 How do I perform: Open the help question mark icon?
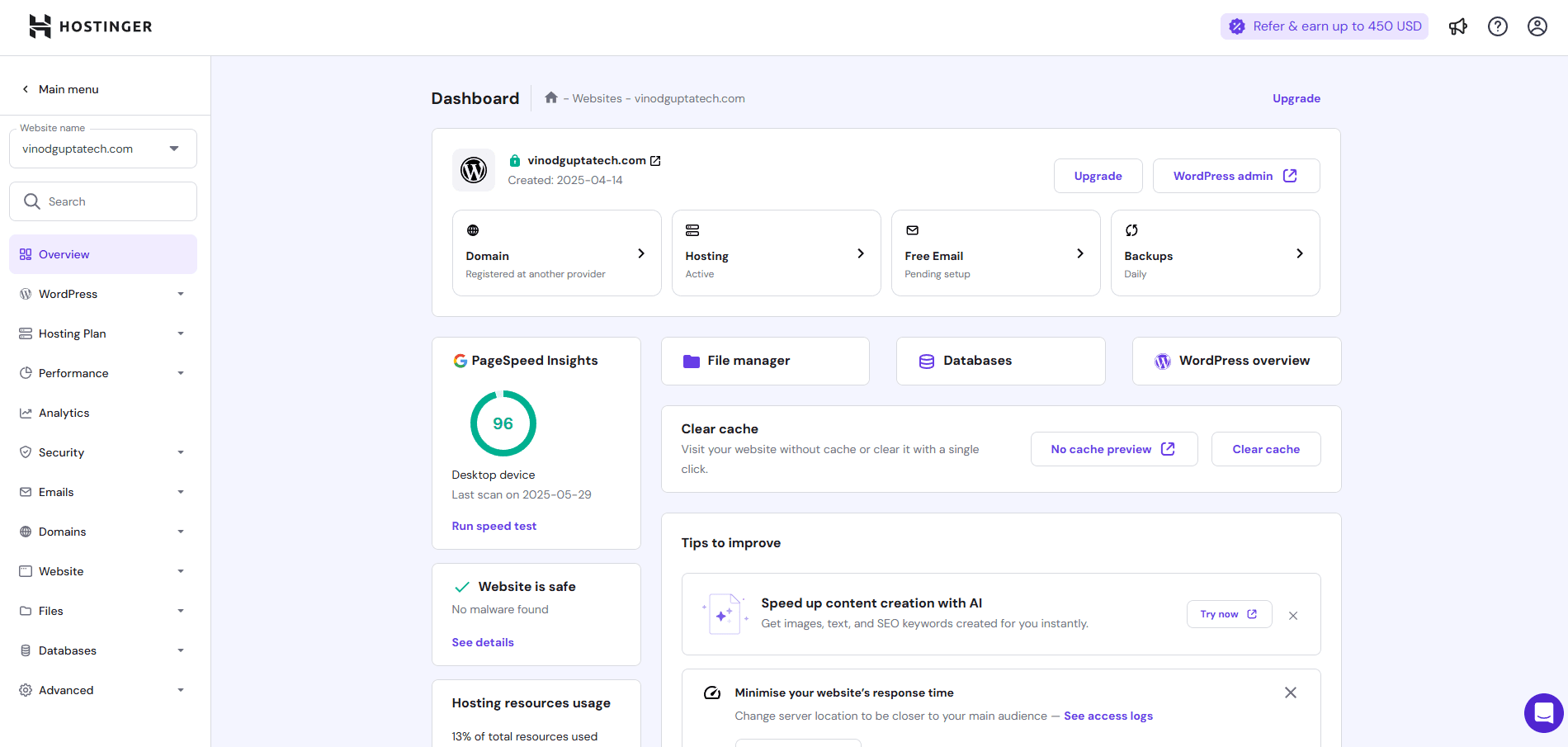[1498, 26]
